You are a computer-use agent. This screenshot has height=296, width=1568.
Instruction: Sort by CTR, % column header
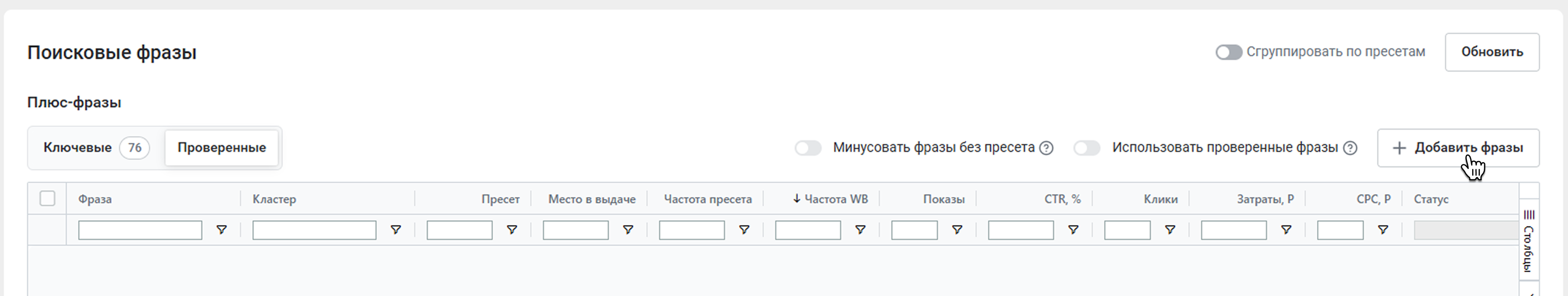click(1062, 199)
